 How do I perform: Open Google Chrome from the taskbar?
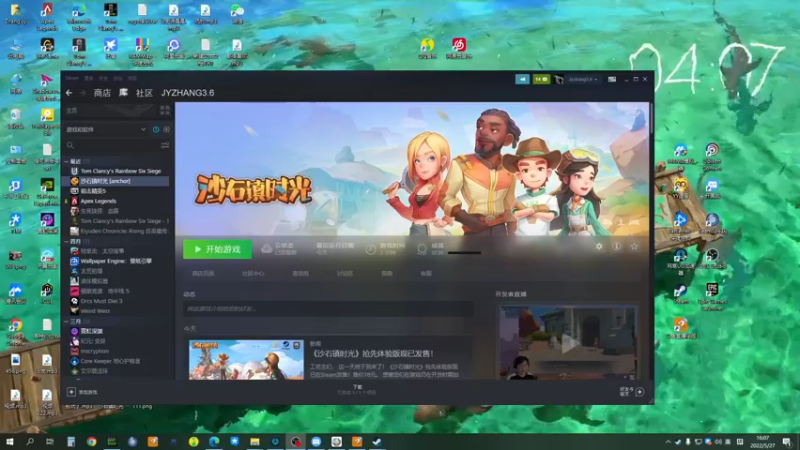[x=91, y=441]
